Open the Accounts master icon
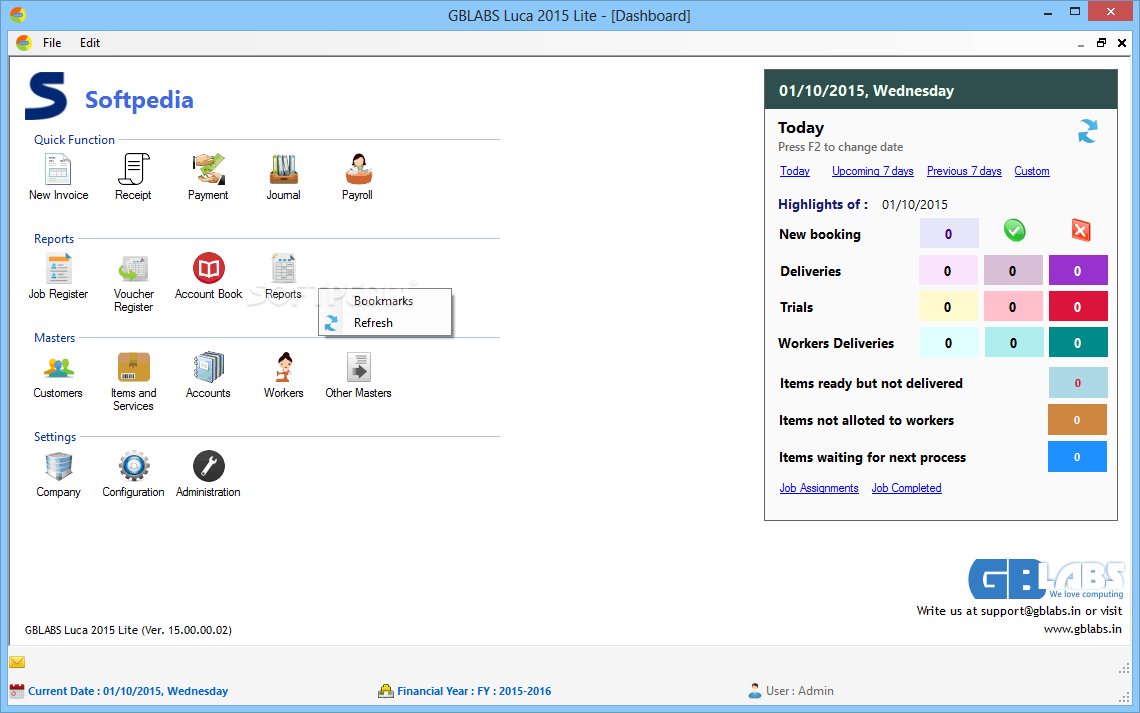Screen dimensions: 1140x713 point(208,375)
